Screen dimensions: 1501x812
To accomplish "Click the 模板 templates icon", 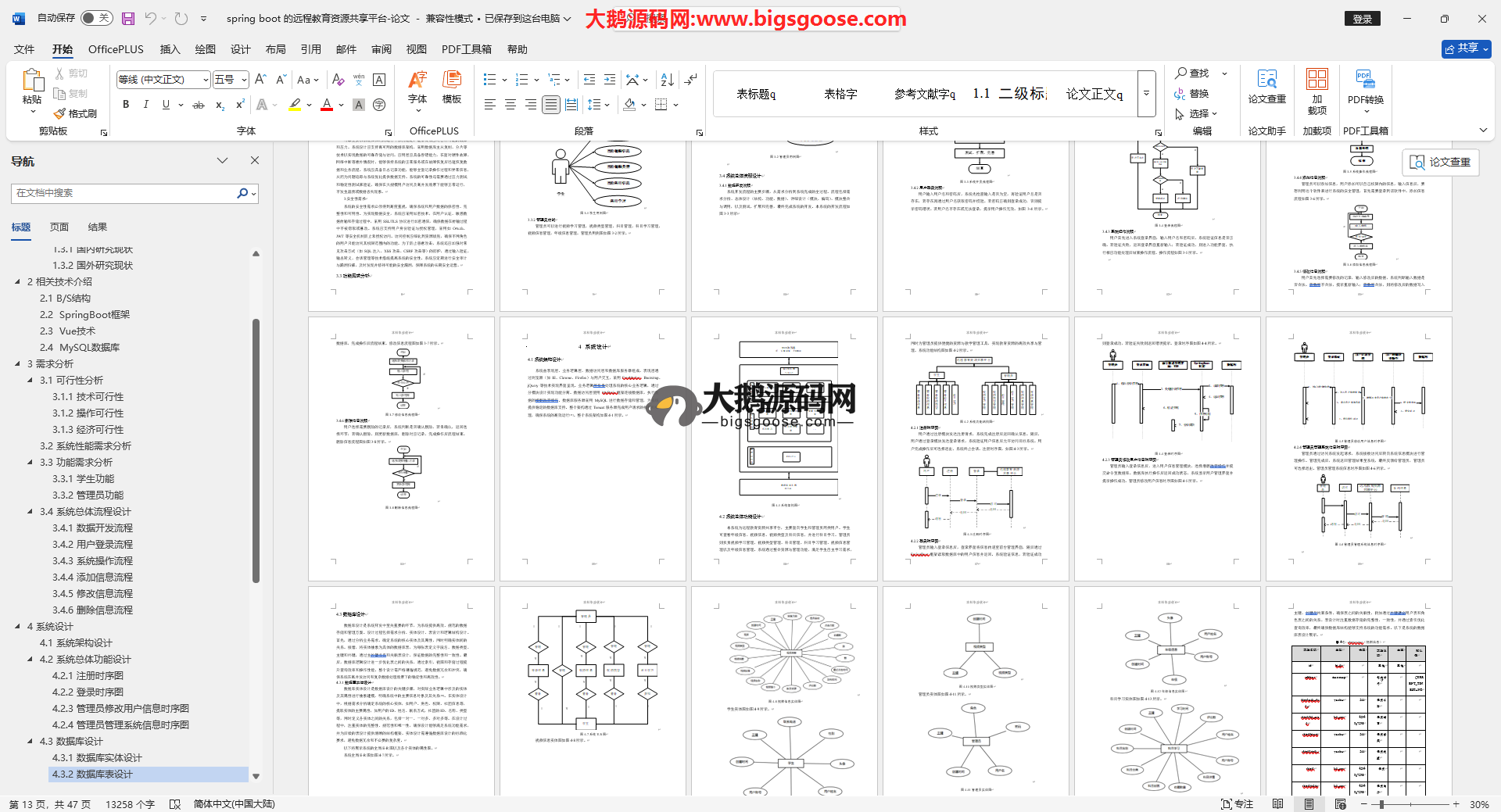I will pyautogui.click(x=452, y=86).
